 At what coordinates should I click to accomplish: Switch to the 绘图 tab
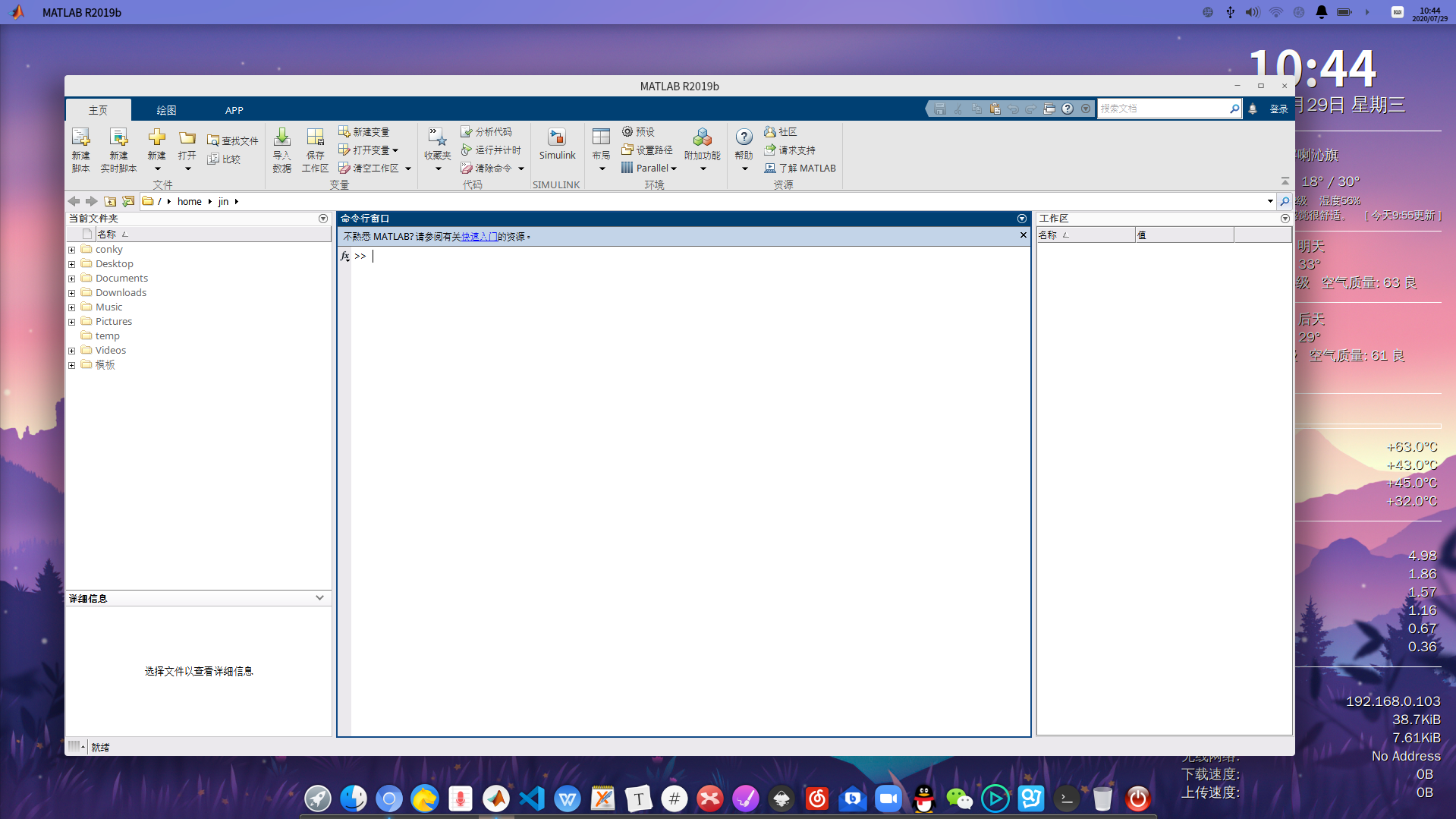pos(166,110)
